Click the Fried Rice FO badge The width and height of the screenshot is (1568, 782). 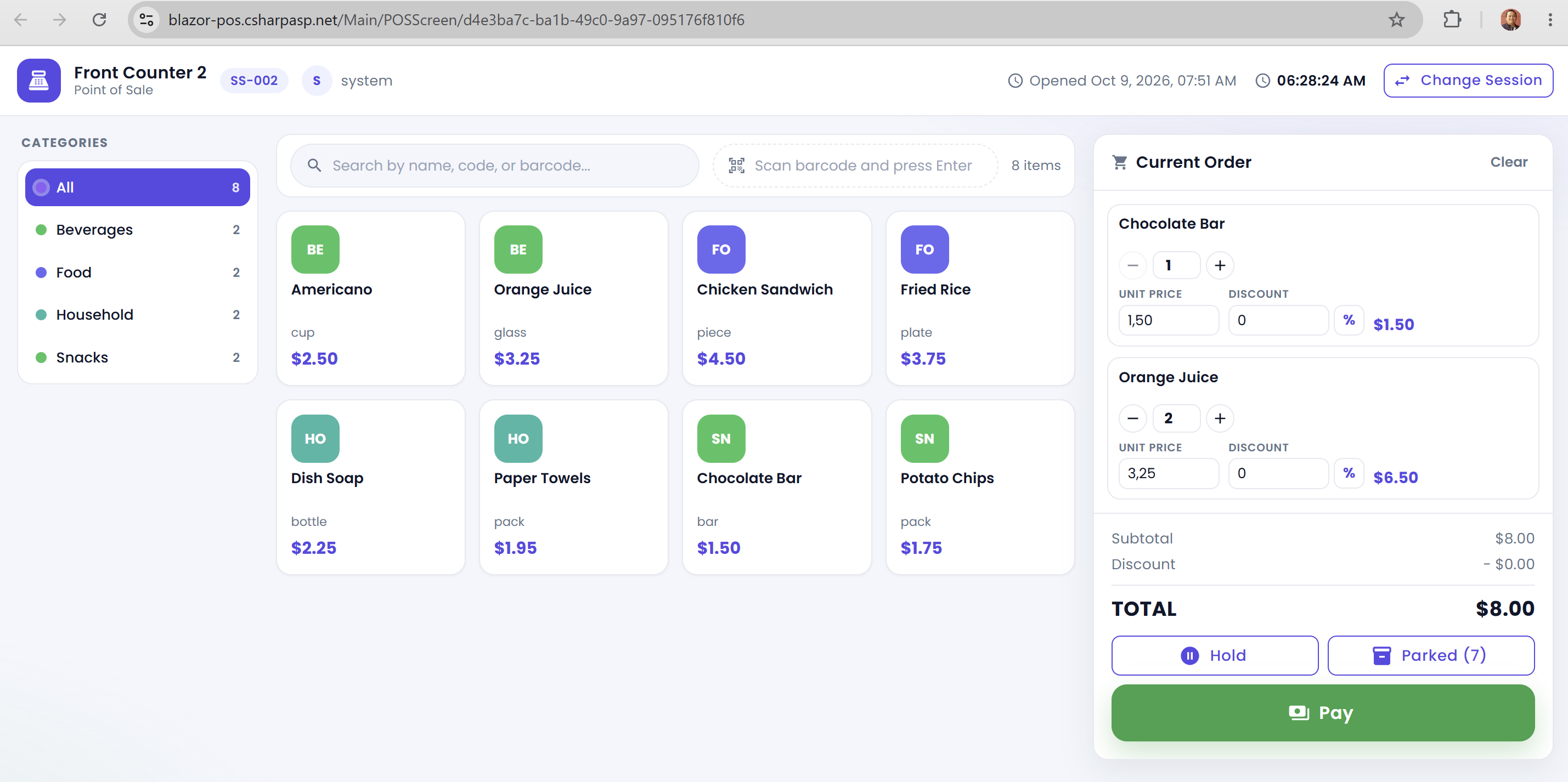point(924,250)
